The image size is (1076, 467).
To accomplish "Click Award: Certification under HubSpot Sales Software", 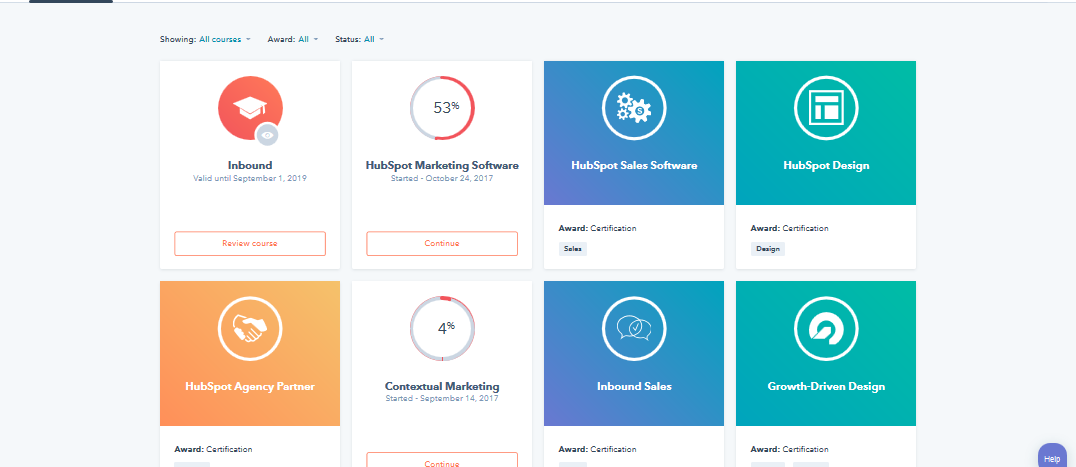I will [x=597, y=228].
